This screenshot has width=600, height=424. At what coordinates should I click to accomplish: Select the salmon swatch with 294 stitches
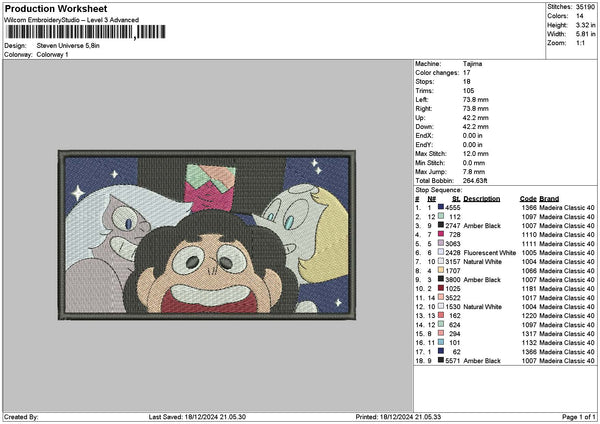(441, 333)
